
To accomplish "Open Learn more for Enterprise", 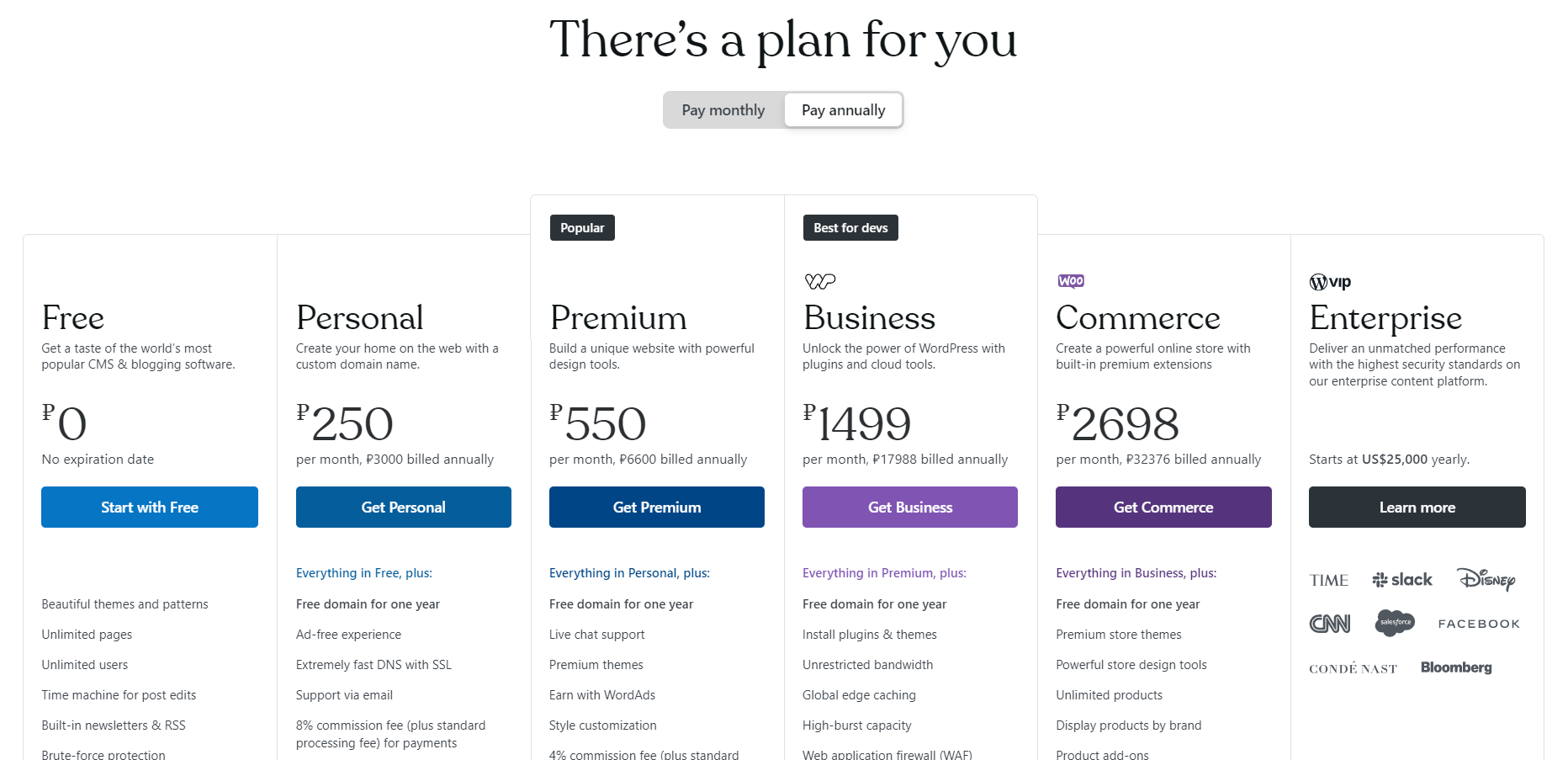I will click(1417, 507).
